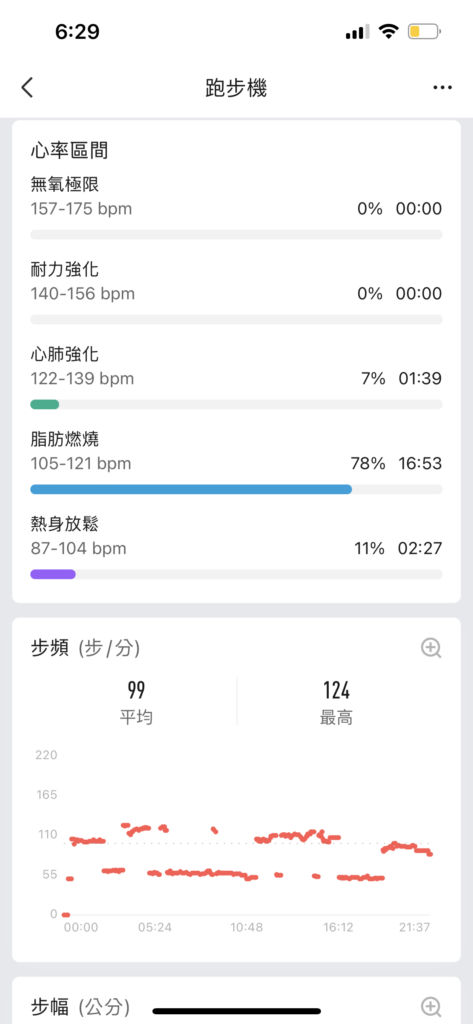Tap the 跑步機 page title
Screen dimensions: 473x1024
click(236, 88)
